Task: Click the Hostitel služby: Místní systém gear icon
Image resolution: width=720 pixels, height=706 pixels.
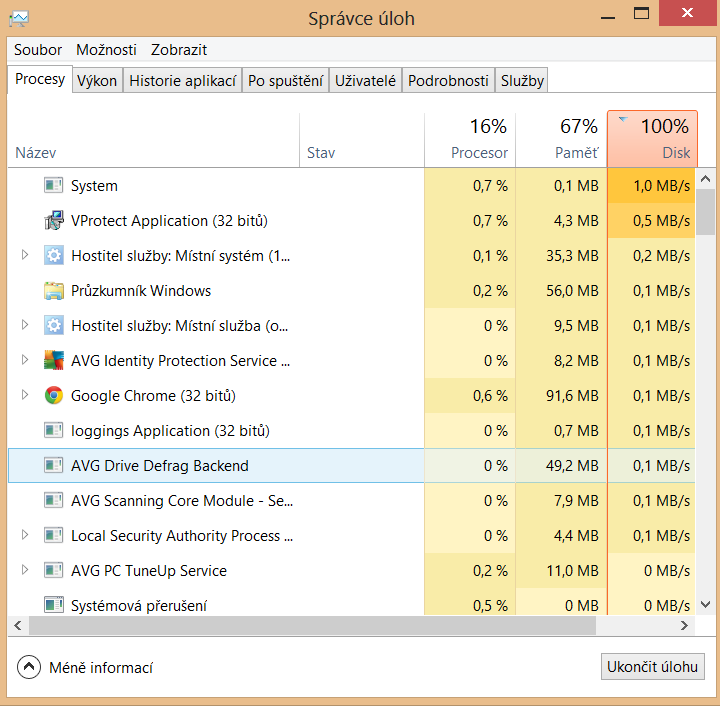Action: pyautogui.click(x=54, y=255)
